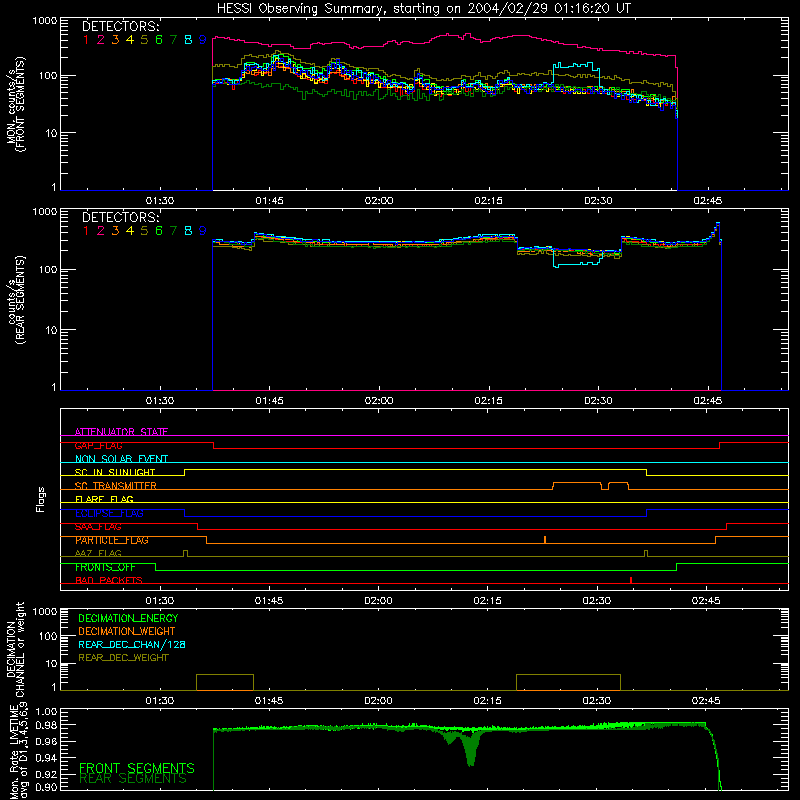Click the DECIMATION_ENERGY legend entry

[x=128, y=618]
